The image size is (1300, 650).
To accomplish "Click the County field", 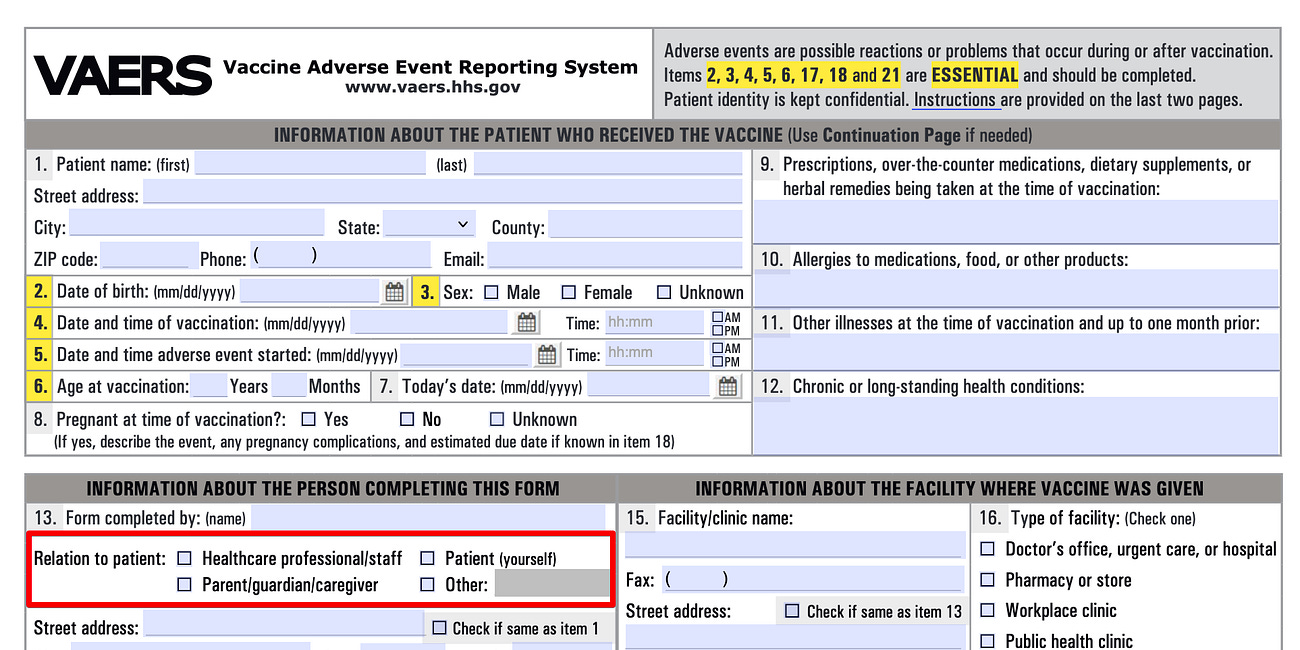I will coord(646,224).
